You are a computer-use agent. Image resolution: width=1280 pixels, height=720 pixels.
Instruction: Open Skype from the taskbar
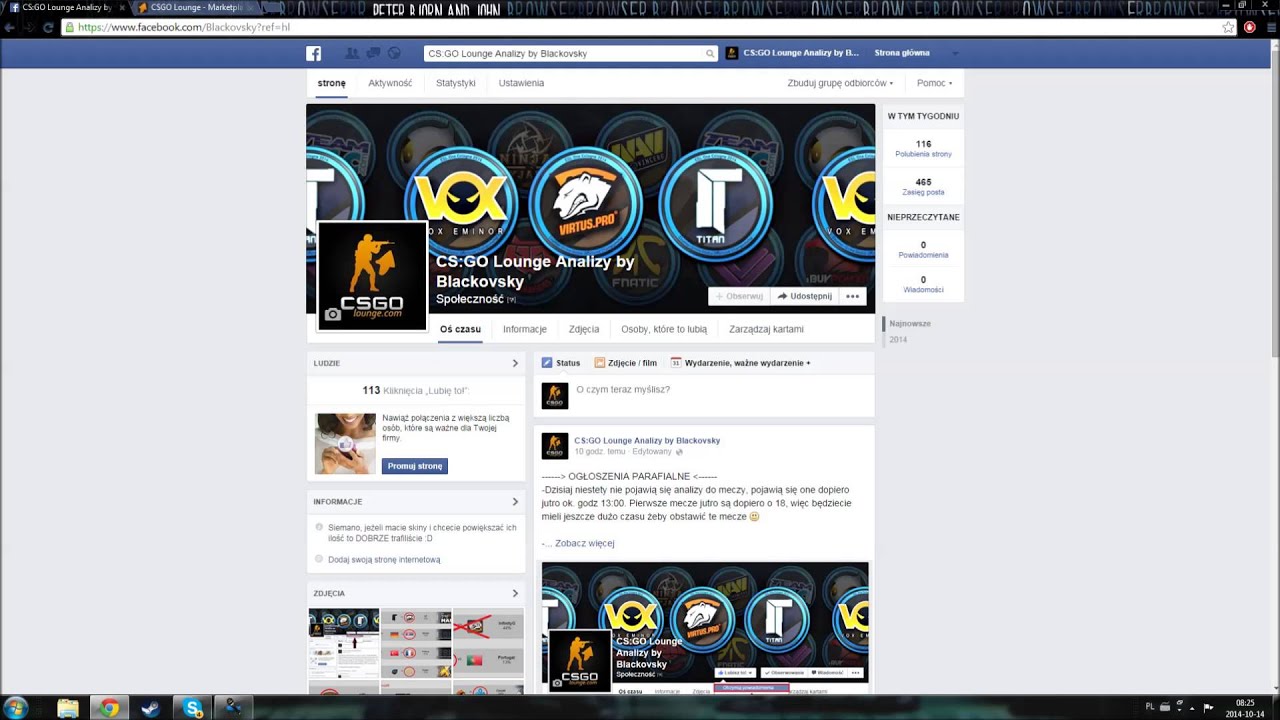pyautogui.click(x=192, y=708)
